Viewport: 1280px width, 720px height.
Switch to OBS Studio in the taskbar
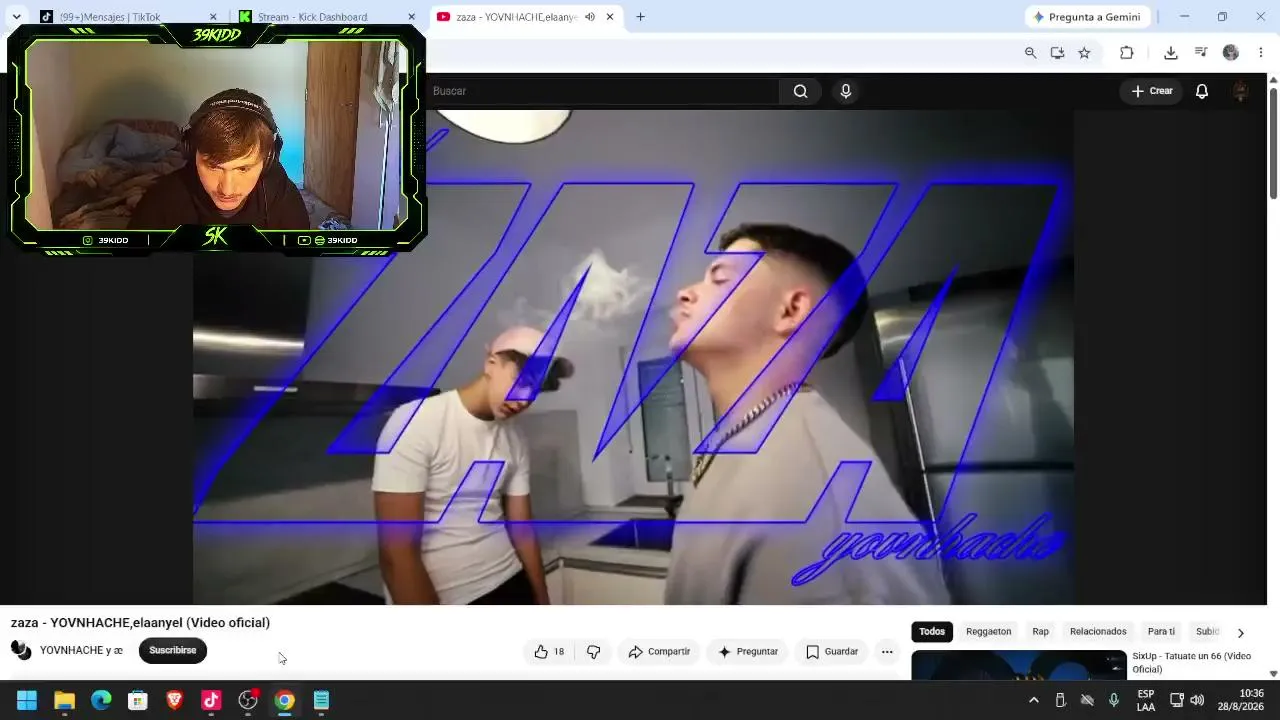(248, 700)
